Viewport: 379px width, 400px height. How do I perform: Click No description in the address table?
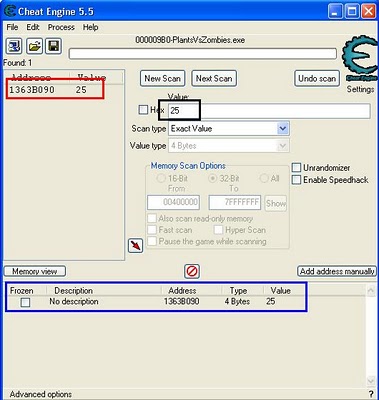pyautogui.click(x=74, y=302)
